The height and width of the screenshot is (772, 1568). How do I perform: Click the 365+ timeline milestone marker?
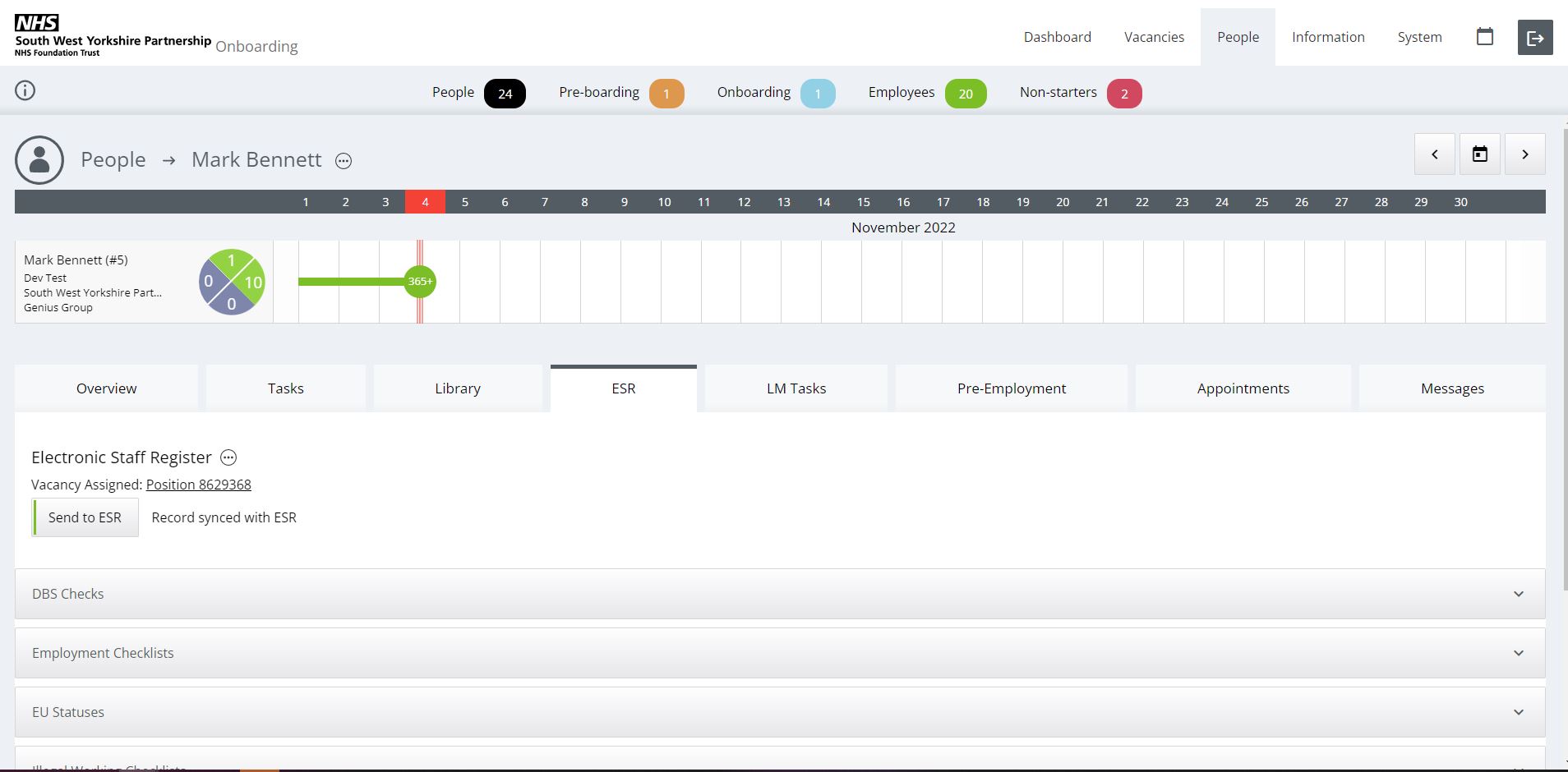click(420, 282)
